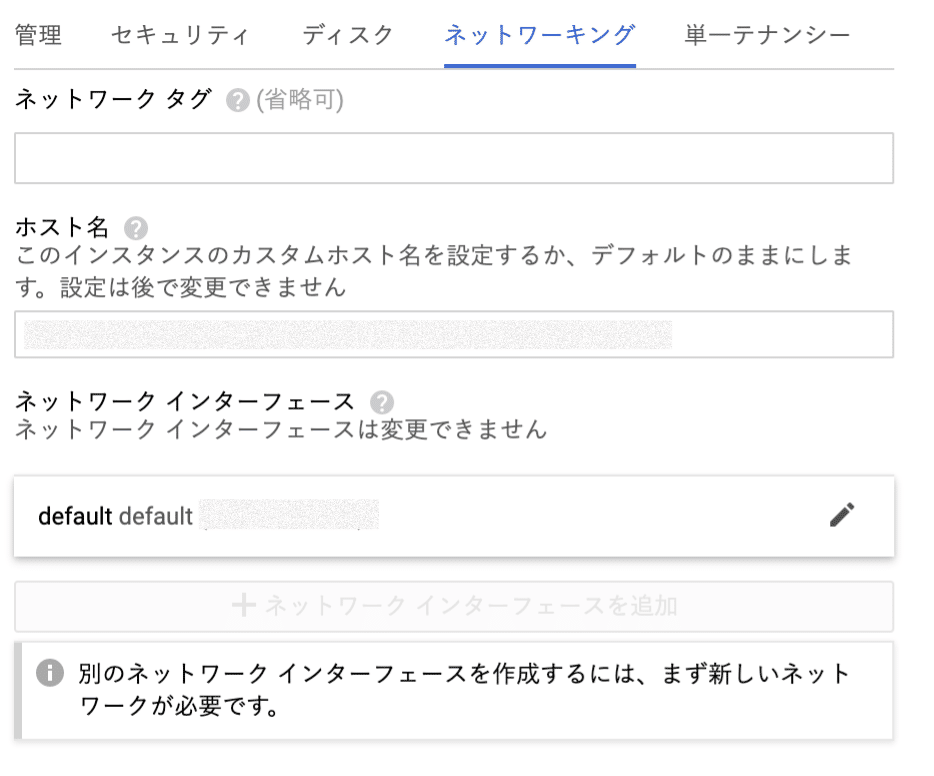Image resolution: width=934 pixels, height=776 pixels.
Task: Select the 単一テナンシー tab
Action: (767, 34)
